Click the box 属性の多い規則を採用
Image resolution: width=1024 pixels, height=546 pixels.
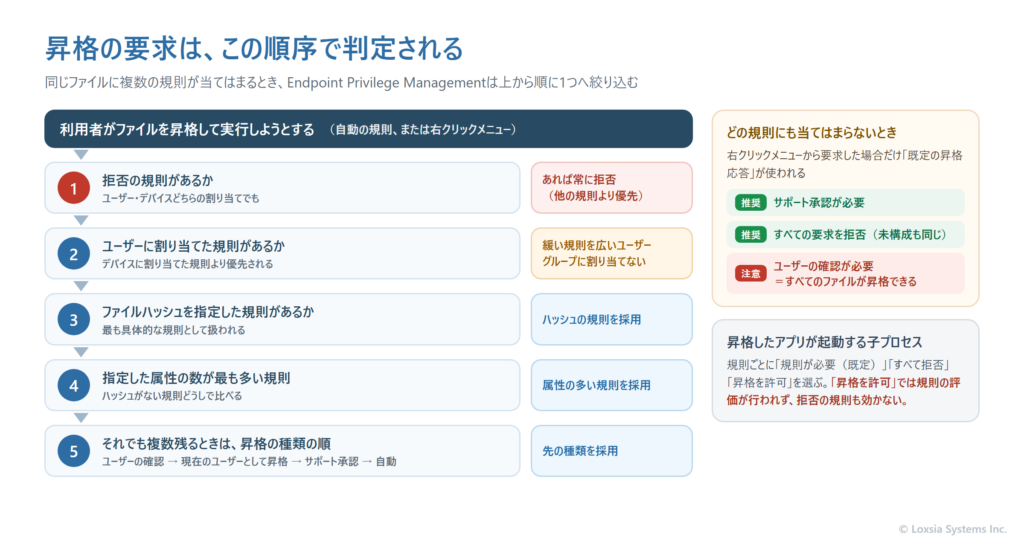(611, 385)
